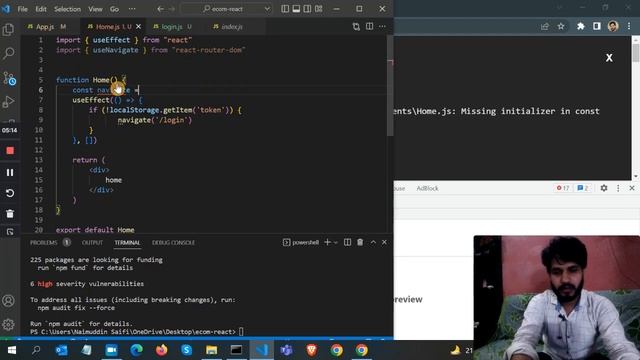This screenshot has height=360, width=640.
Task: Open the changes compare icon above the editor
Action: point(356,27)
